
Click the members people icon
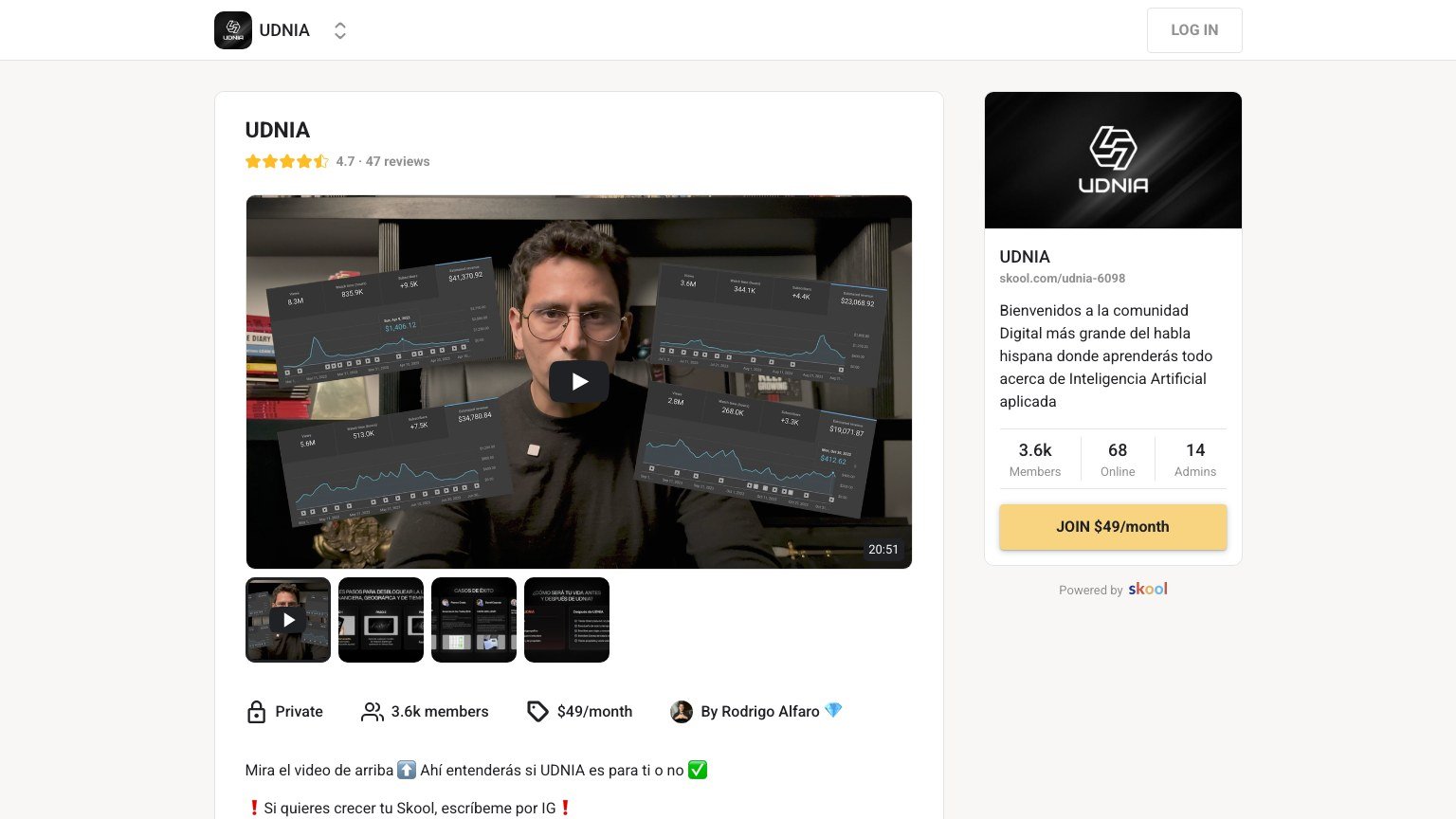[x=373, y=712]
